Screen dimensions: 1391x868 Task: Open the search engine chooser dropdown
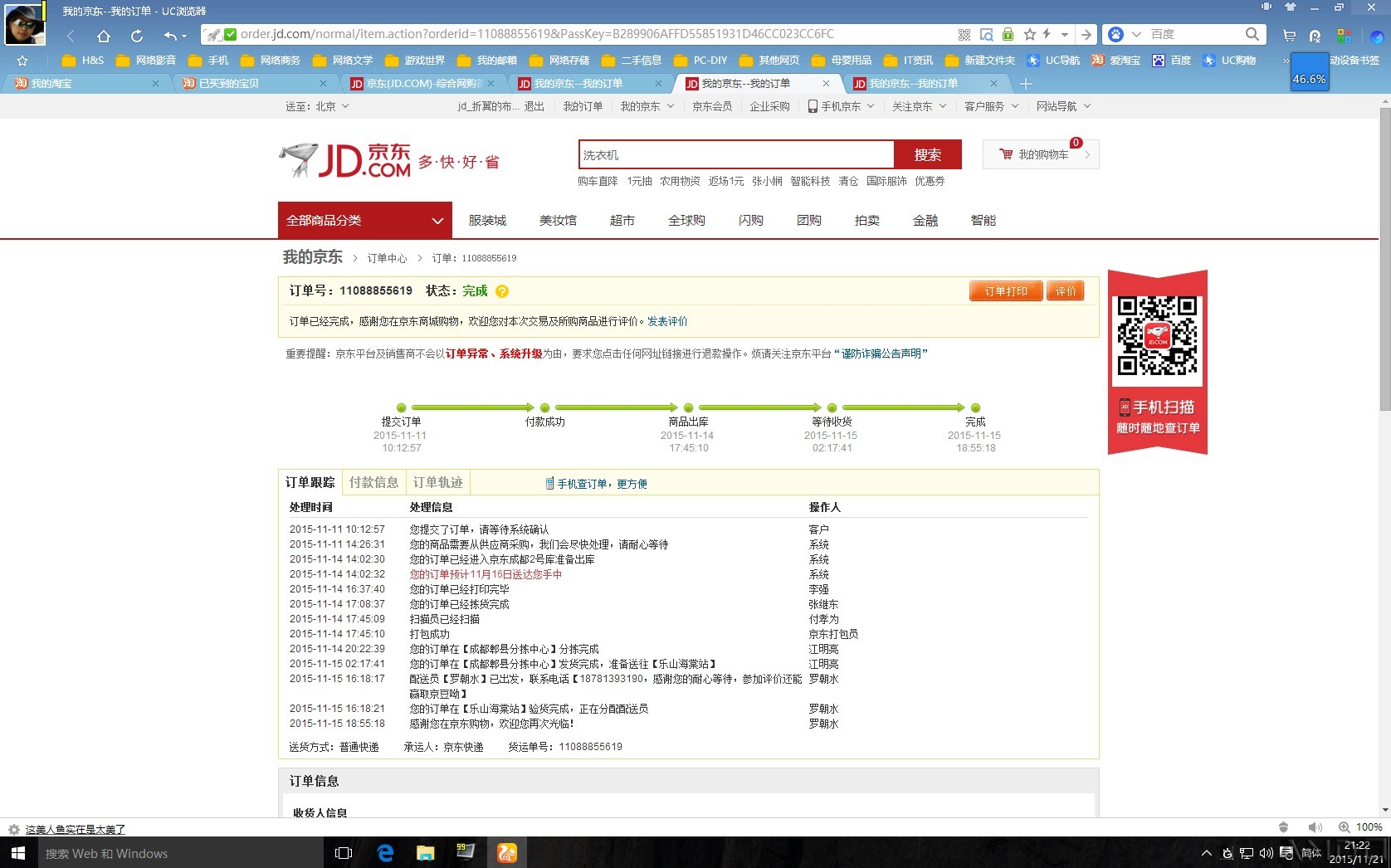[1137, 35]
